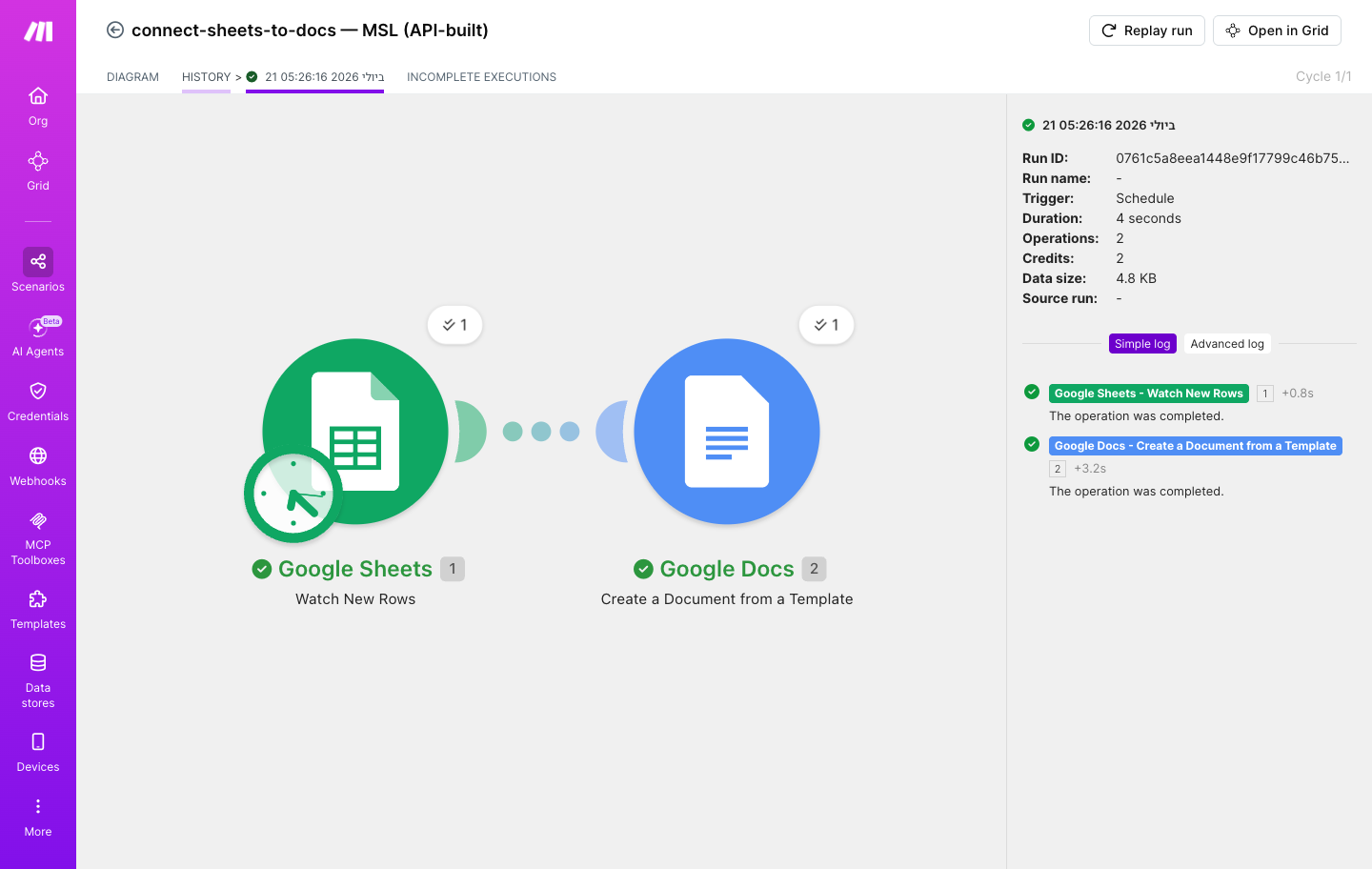The image size is (1372, 869).
Task: Open the Credentials shield icon
Action: point(38,391)
